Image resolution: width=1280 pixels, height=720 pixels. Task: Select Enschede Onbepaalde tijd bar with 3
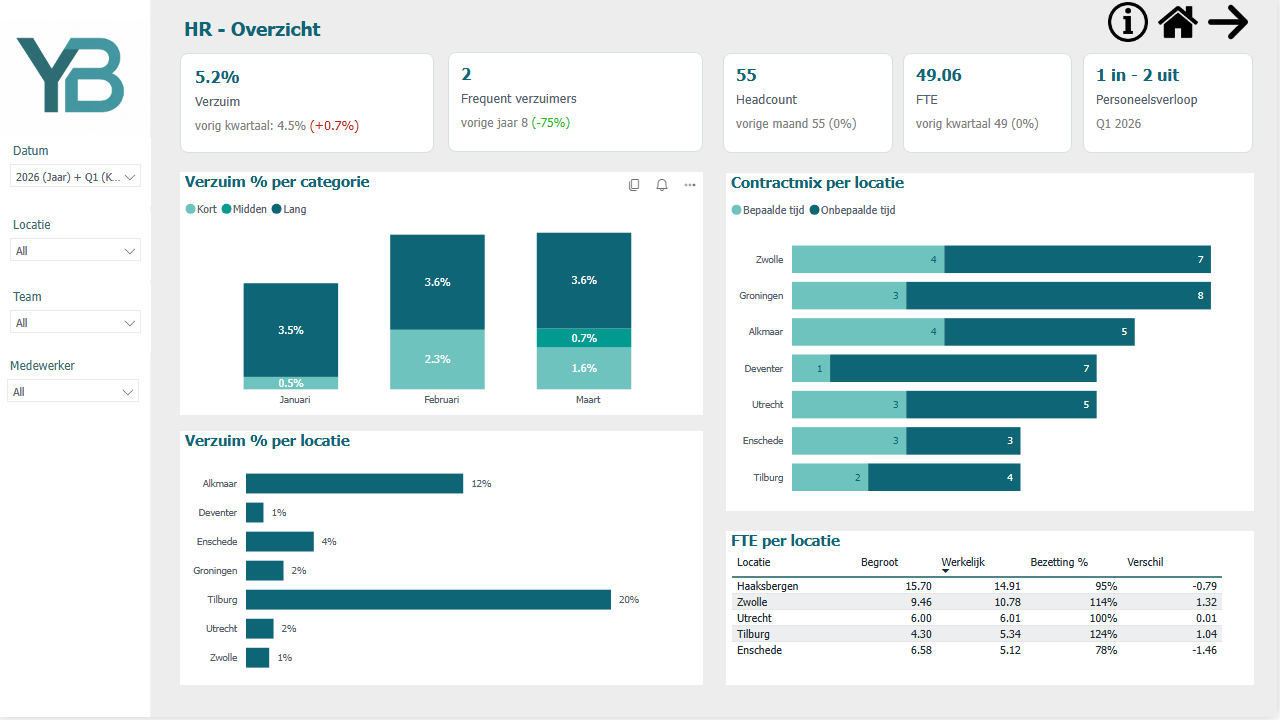(x=964, y=440)
